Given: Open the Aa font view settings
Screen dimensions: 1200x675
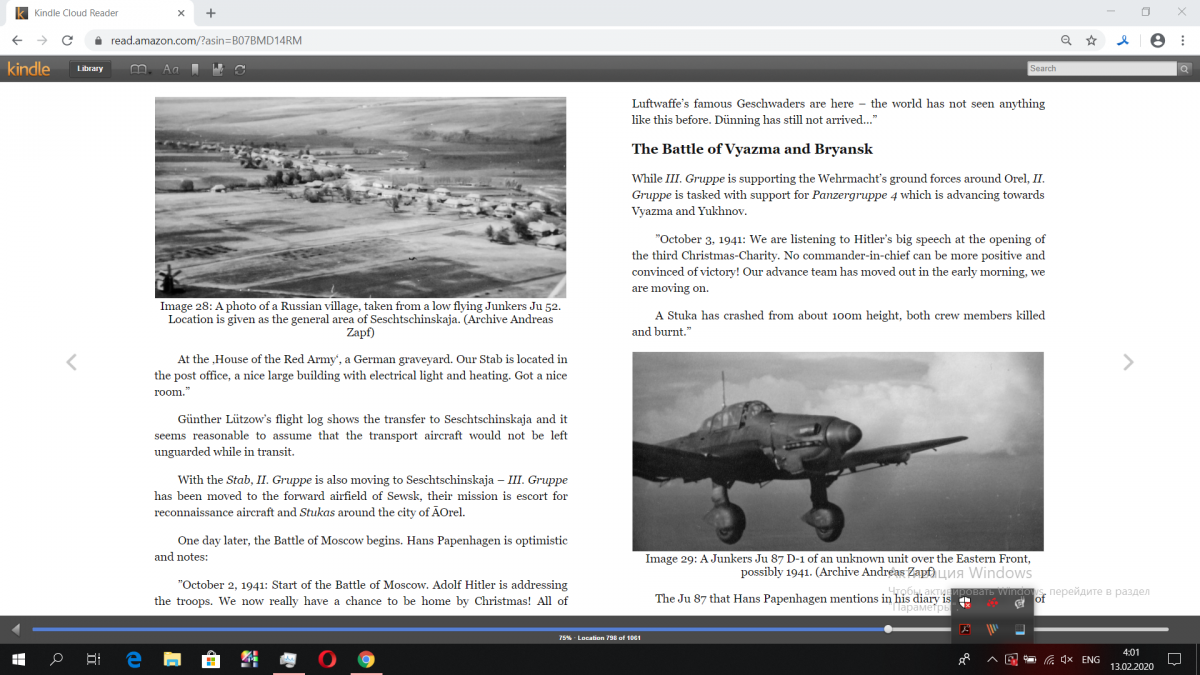Looking at the screenshot, I should pyautogui.click(x=170, y=69).
